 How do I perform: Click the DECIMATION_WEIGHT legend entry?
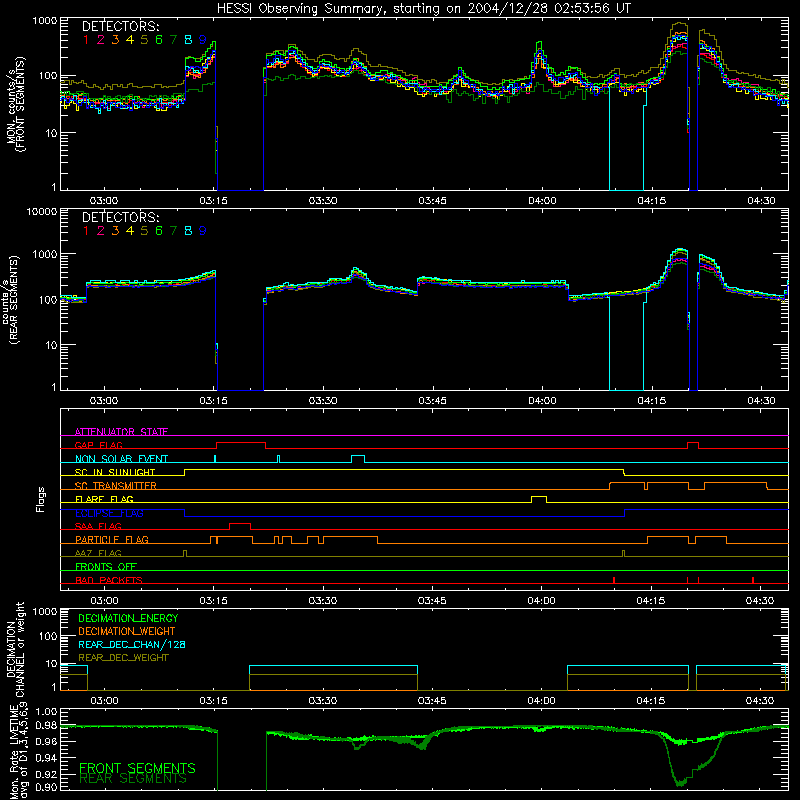click(x=127, y=631)
